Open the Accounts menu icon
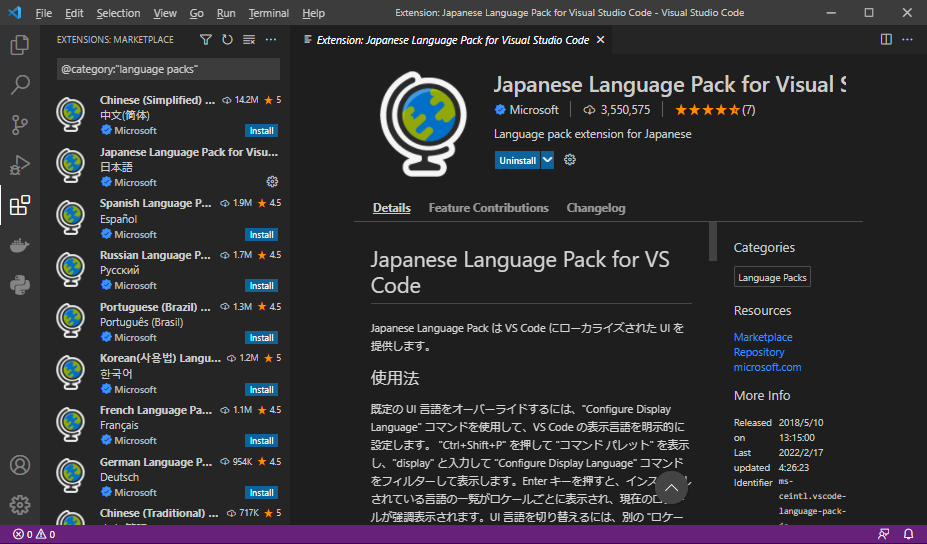927x544 pixels. click(x=20, y=465)
